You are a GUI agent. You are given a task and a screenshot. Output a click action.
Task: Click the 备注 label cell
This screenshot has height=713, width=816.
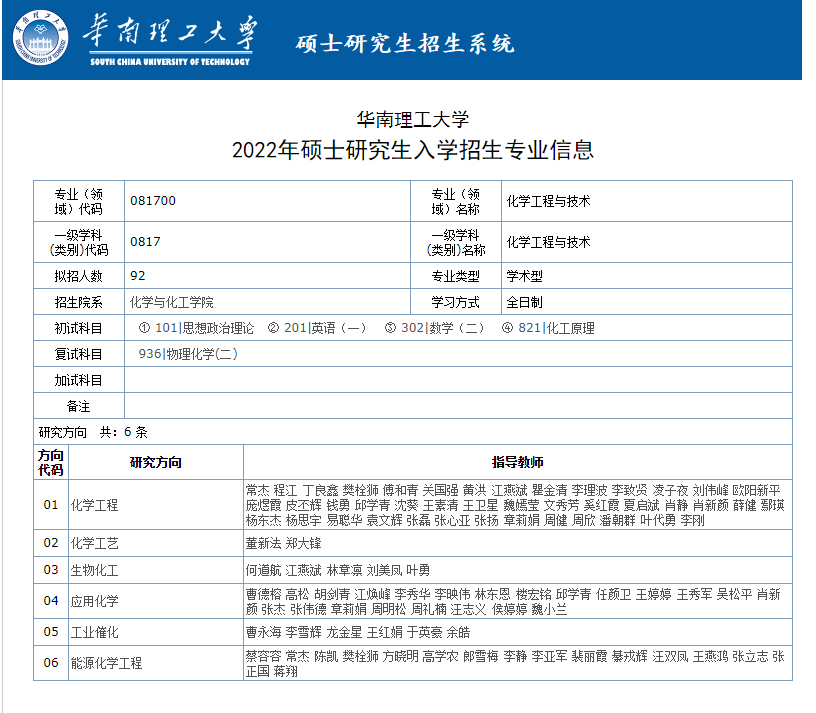pyautogui.click(x=79, y=406)
